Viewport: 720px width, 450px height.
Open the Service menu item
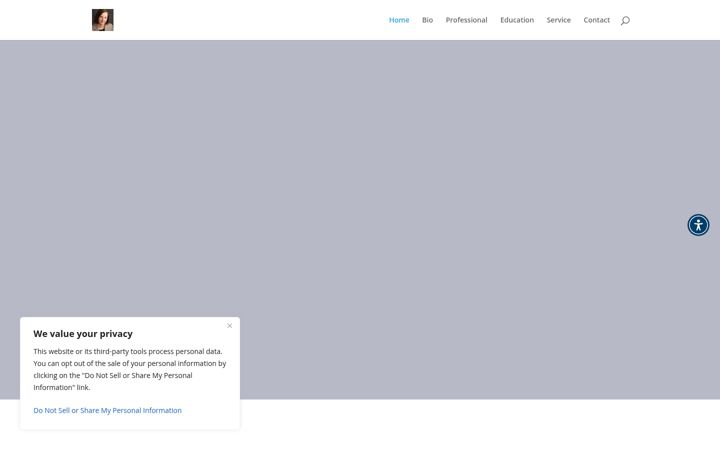click(x=558, y=20)
